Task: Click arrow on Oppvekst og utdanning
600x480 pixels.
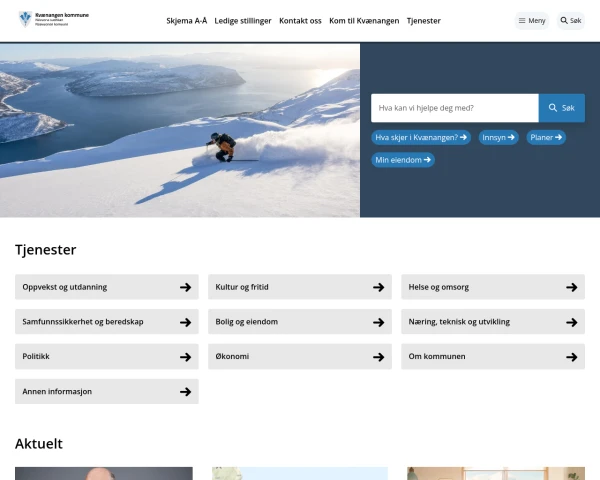Action: pyautogui.click(x=186, y=287)
